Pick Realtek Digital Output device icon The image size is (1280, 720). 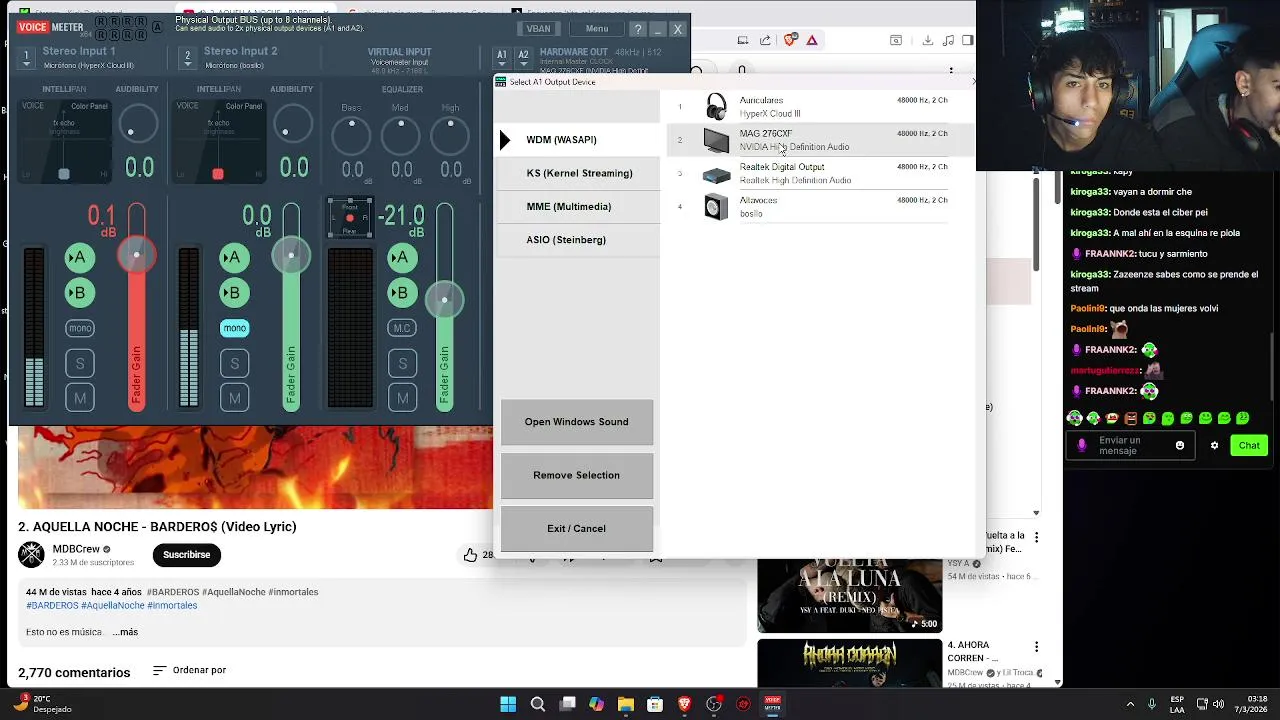tap(716, 175)
